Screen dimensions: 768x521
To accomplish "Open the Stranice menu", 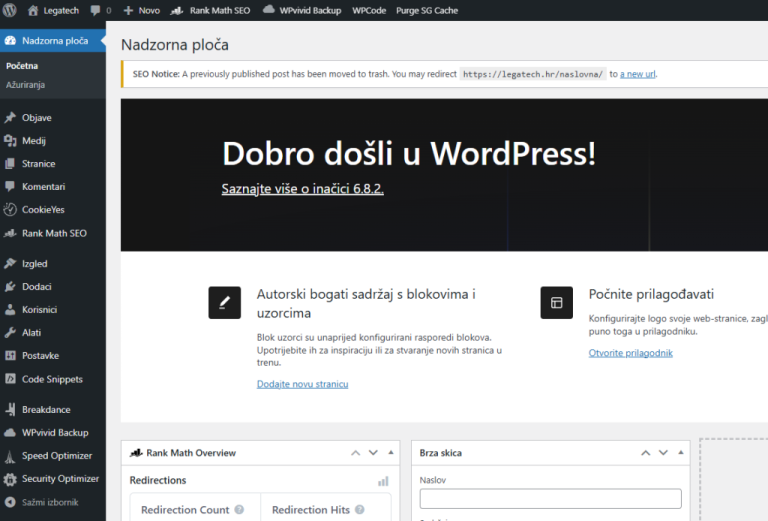I will [x=38, y=164].
